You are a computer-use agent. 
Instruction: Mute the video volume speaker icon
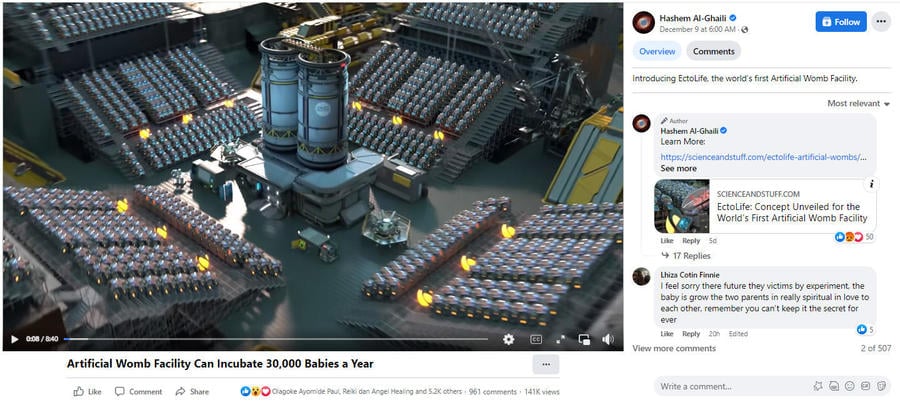click(608, 340)
